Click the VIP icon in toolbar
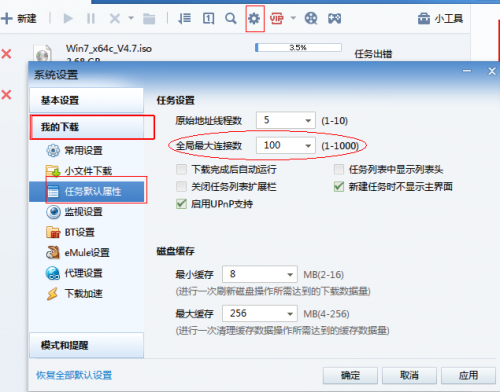 [x=277, y=18]
